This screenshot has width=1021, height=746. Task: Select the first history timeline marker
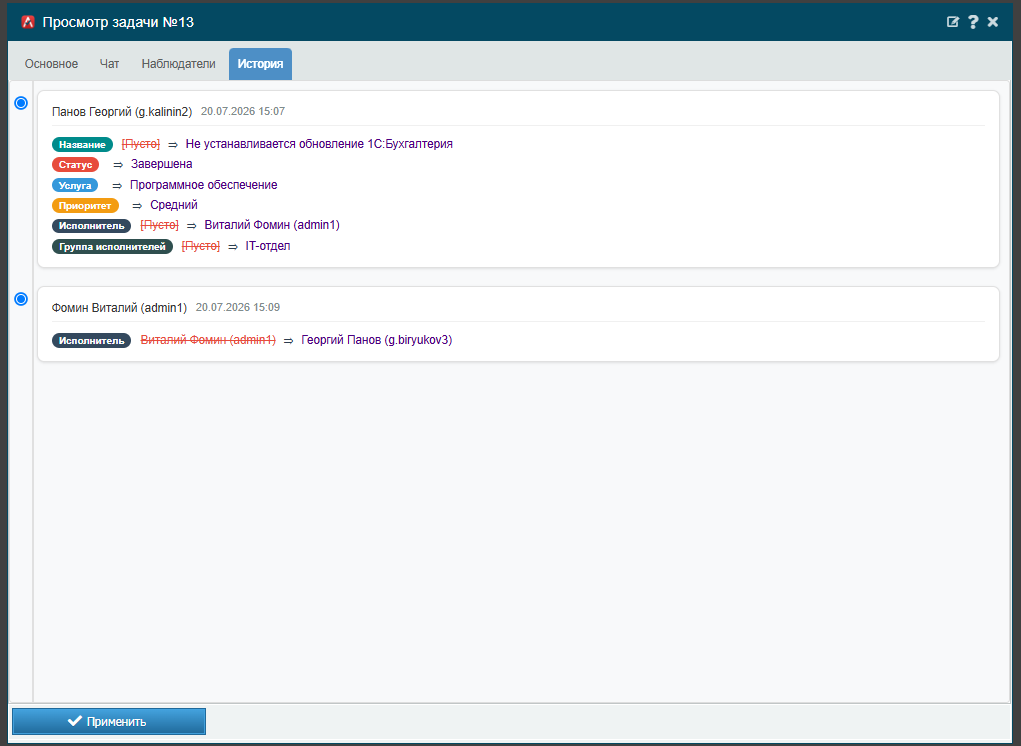[21, 103]
